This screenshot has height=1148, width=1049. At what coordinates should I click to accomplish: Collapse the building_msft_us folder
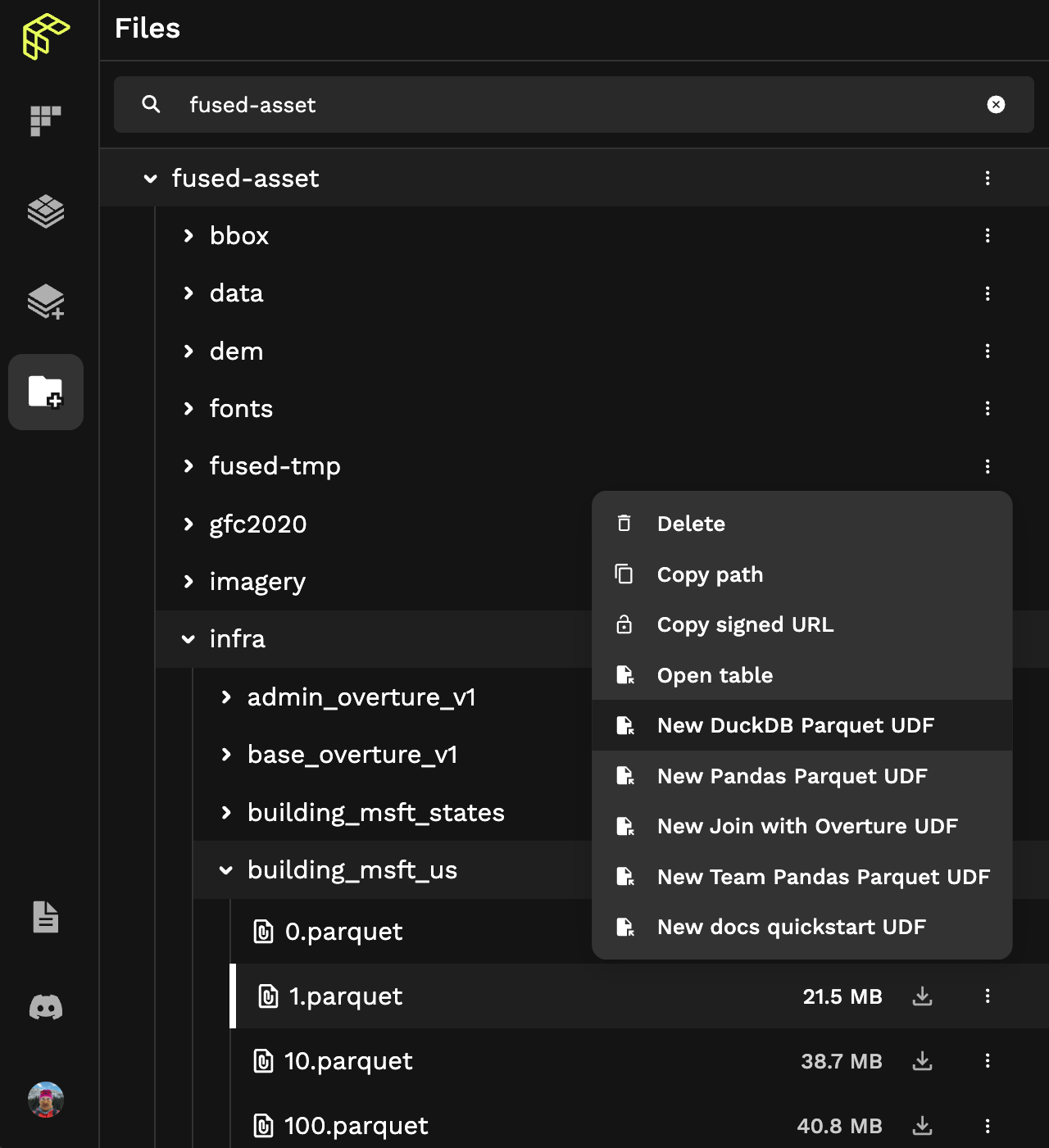(226, 870)
